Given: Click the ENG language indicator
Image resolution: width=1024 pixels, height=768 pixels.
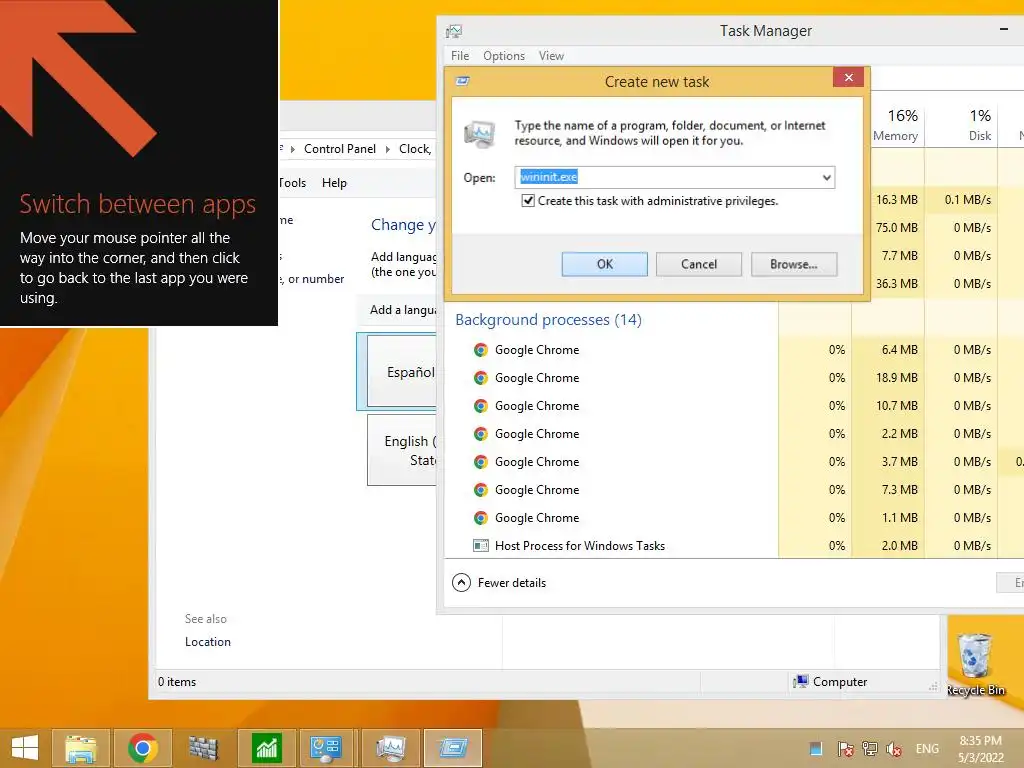Looking at the screenshot, I should [927, 748].
